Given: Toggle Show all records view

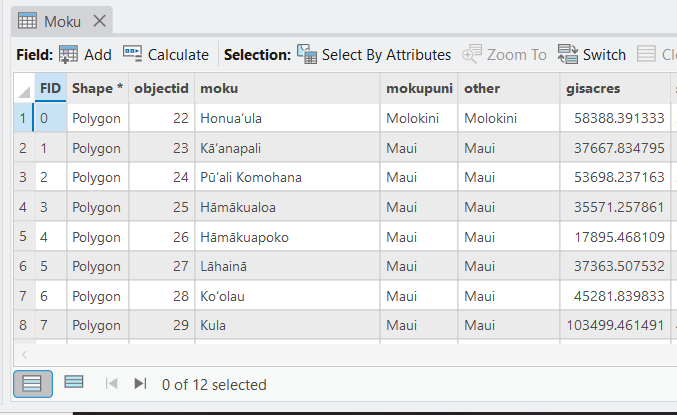Looking at the screenshot, I should point(33,384).
